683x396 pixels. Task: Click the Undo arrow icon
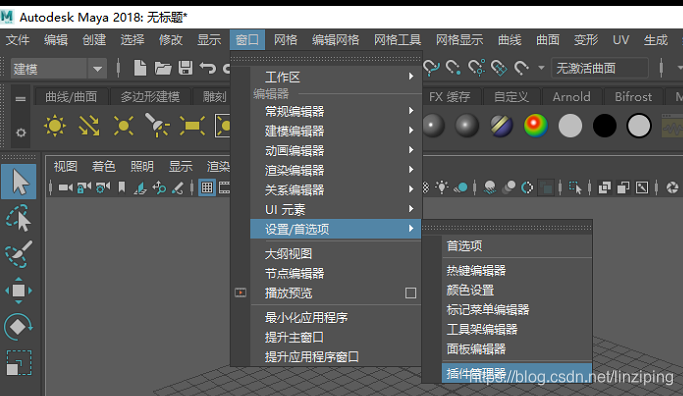pyautogui.click(x=208, y=68)
